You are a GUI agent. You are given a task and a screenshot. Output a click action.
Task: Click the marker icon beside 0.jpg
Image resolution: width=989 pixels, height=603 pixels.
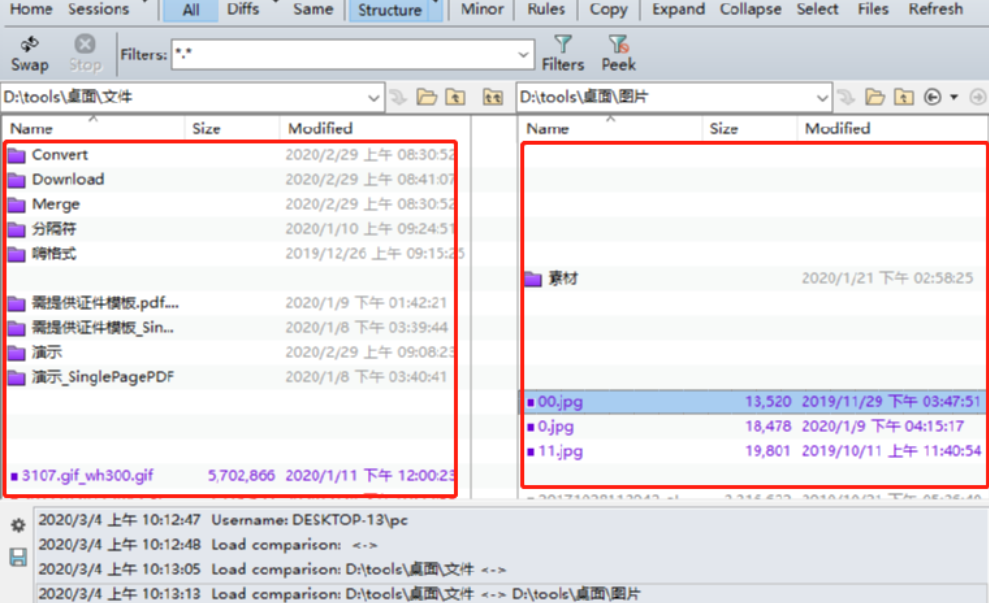click(530, 428)
